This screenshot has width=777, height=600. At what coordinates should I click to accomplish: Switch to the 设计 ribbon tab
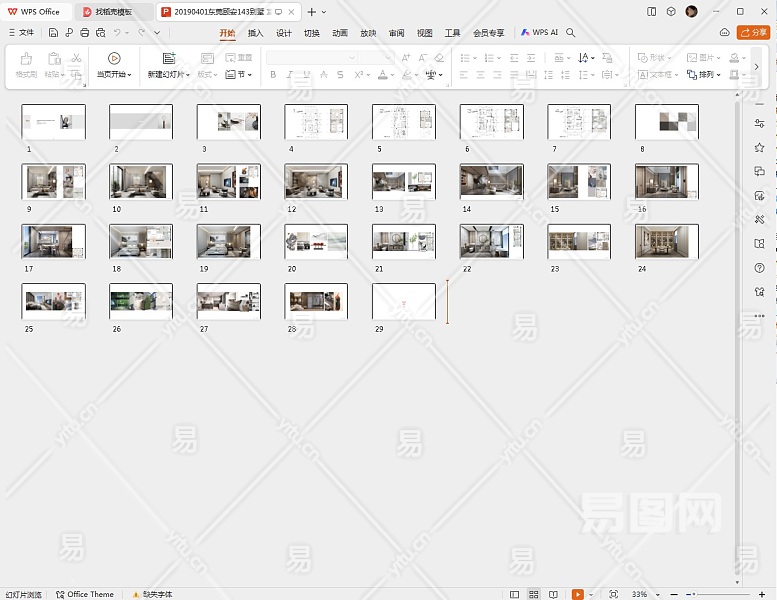pos(284,33)
